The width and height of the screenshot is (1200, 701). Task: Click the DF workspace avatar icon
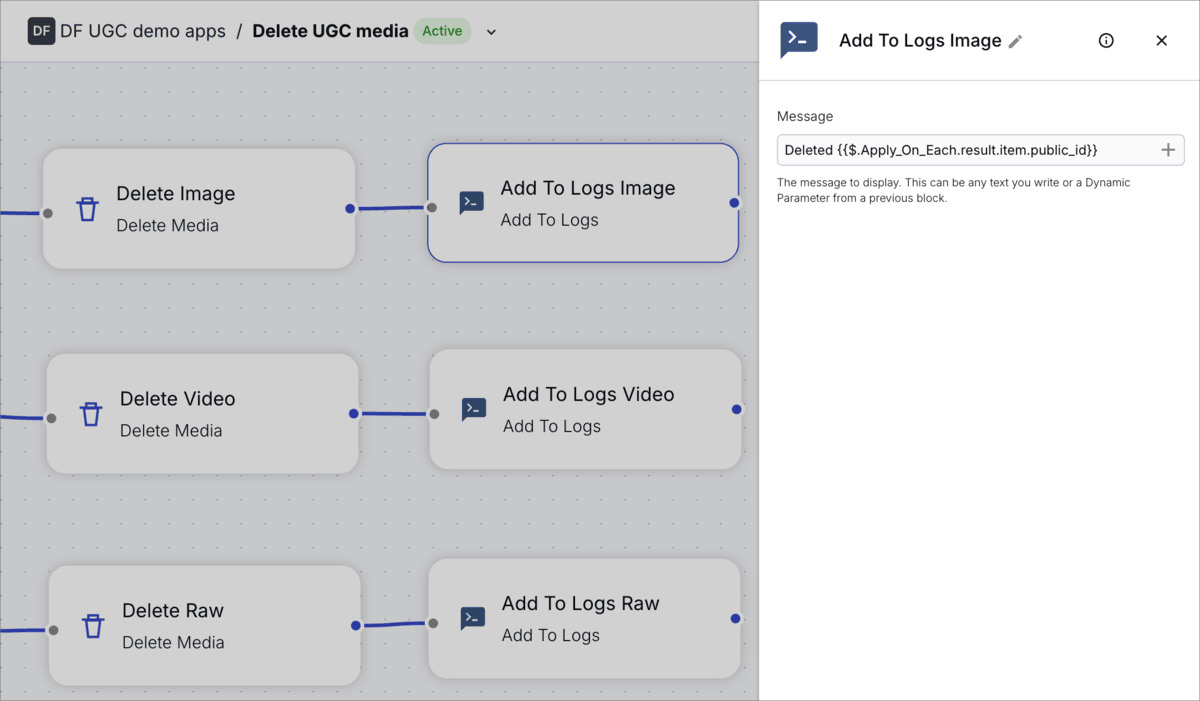point(41,31)
